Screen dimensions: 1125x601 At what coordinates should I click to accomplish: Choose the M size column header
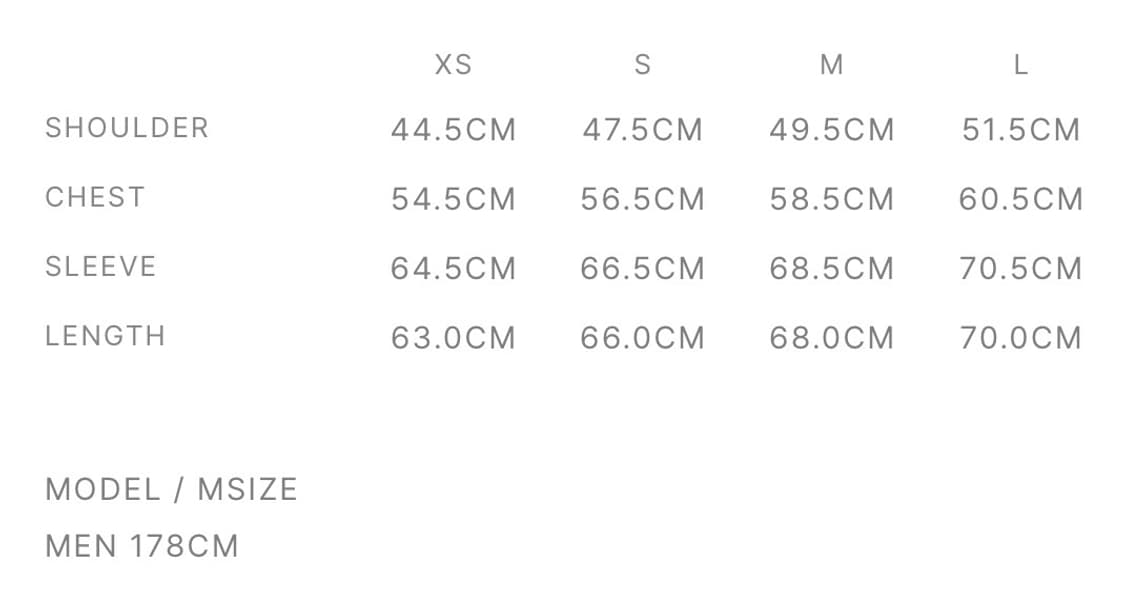[831, 66]
